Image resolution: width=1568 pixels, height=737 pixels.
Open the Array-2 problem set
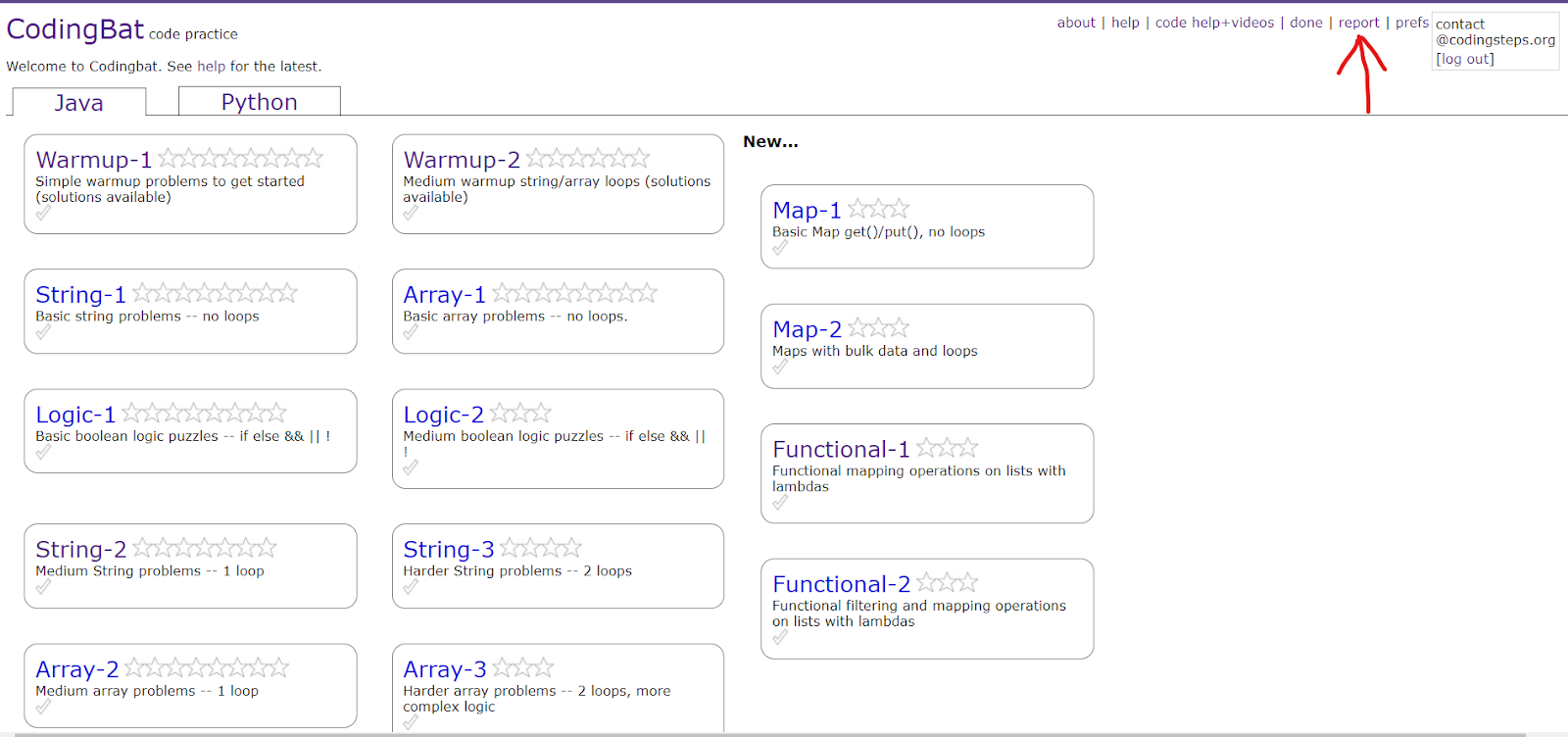pos(77,669)
